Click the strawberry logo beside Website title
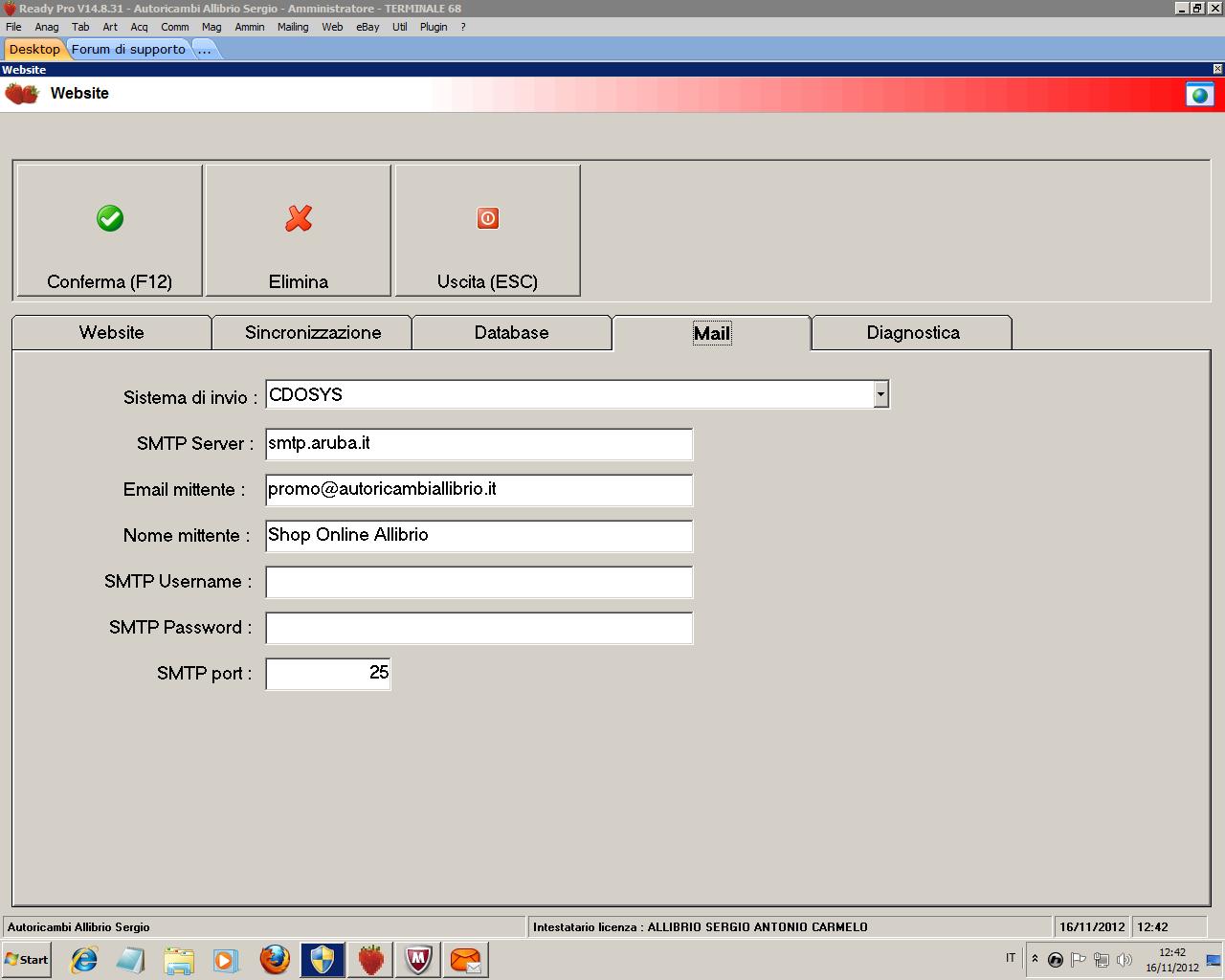This screenshot has height=980, width=1225. 21,94
